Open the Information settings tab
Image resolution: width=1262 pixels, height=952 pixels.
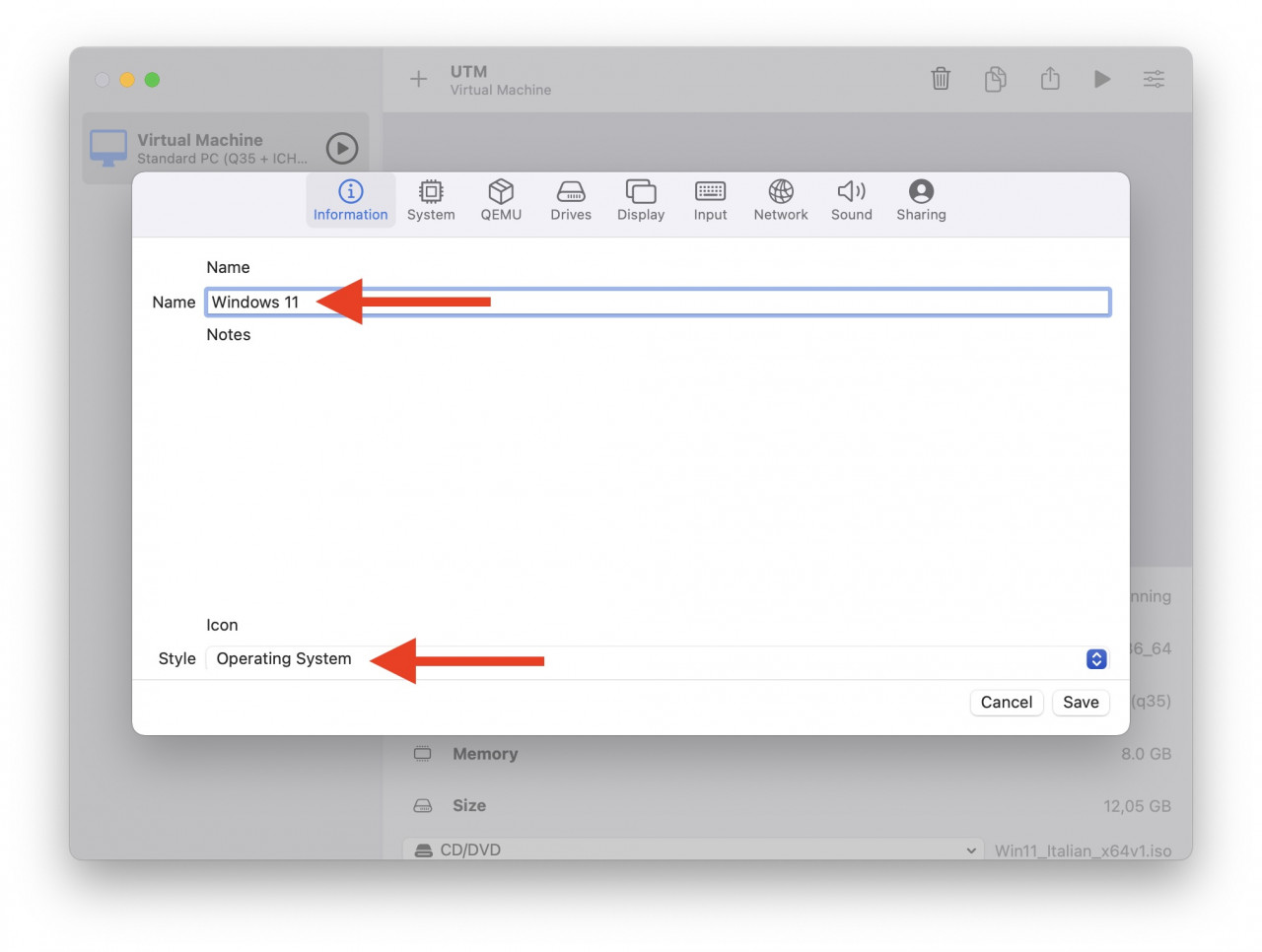click(350, 201)
